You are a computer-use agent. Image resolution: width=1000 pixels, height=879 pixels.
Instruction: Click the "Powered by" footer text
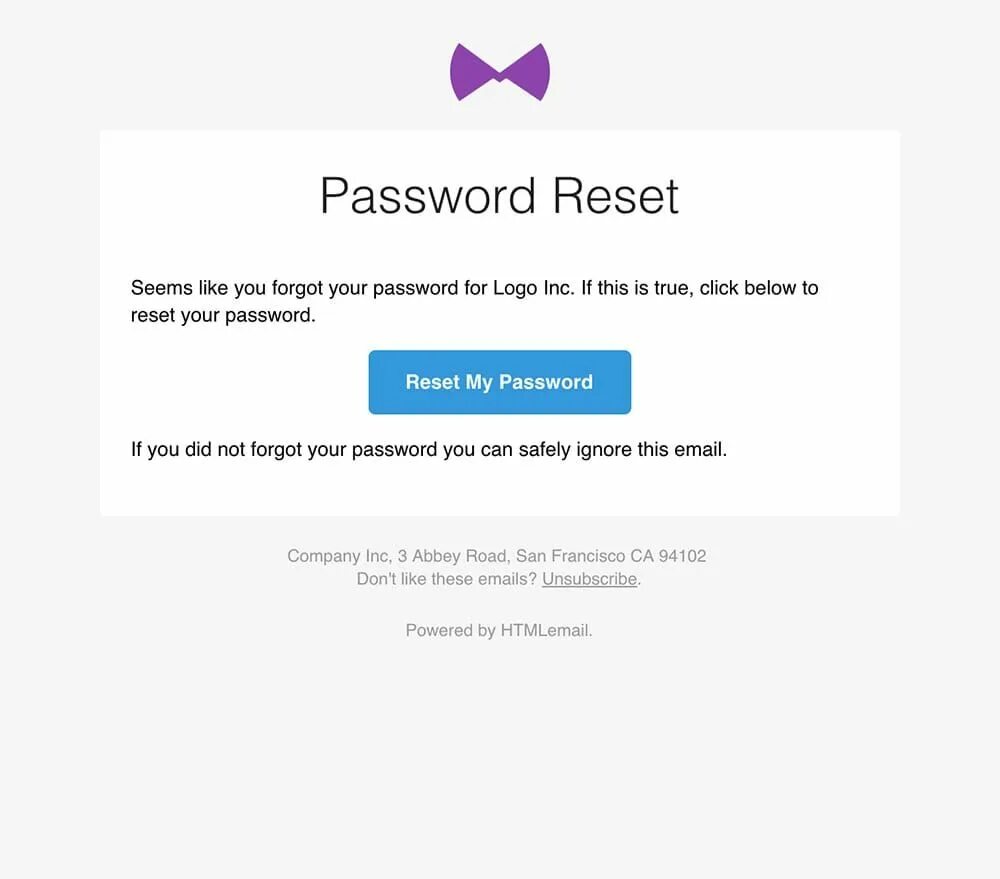click(x=451, y=631)
